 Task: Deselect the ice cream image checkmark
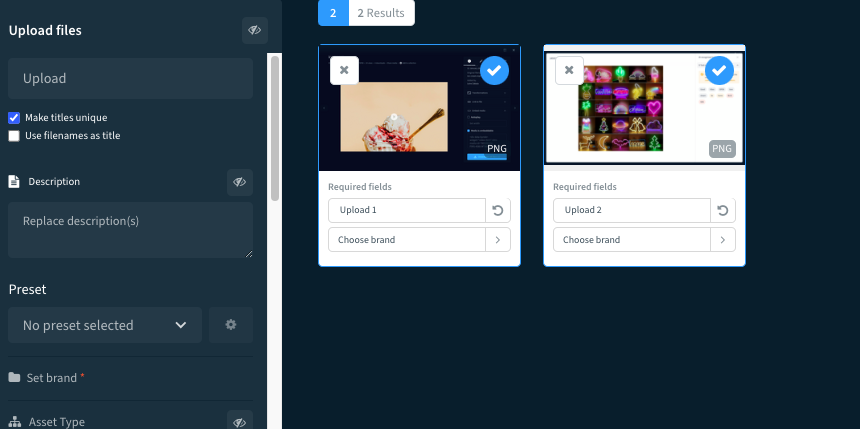pyautogui.click(x=494, y=70)
